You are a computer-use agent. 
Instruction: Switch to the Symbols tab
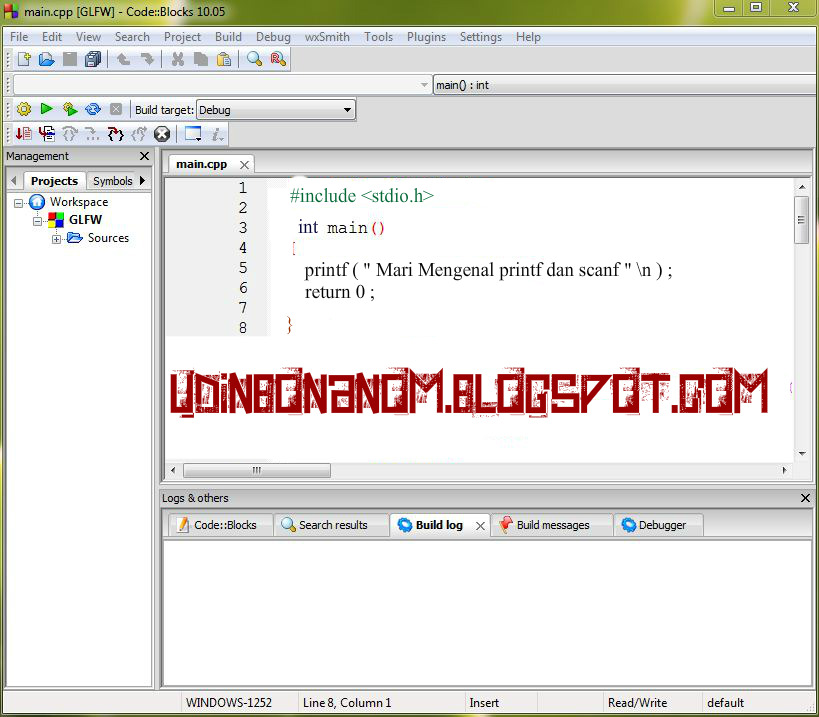(112, 181)
